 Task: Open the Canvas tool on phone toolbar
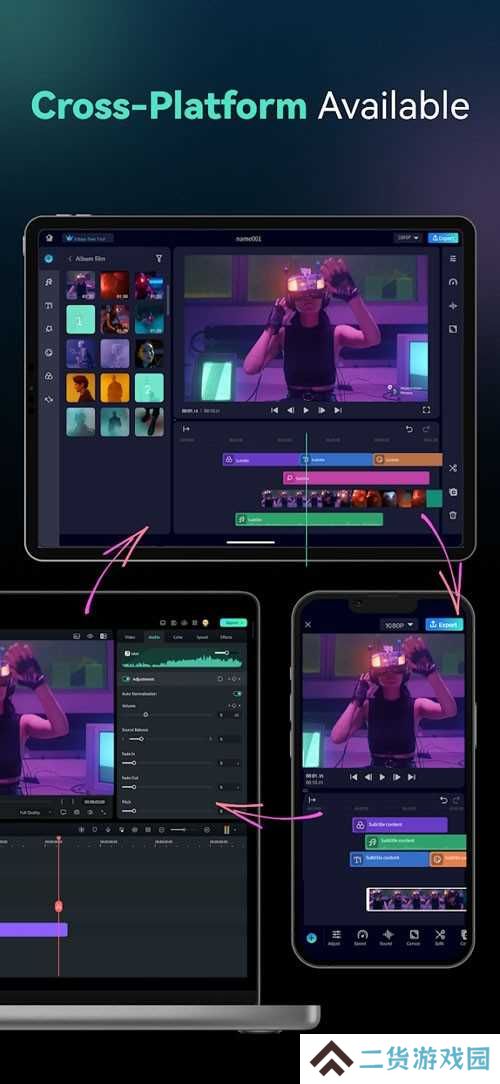click(414, 937)
